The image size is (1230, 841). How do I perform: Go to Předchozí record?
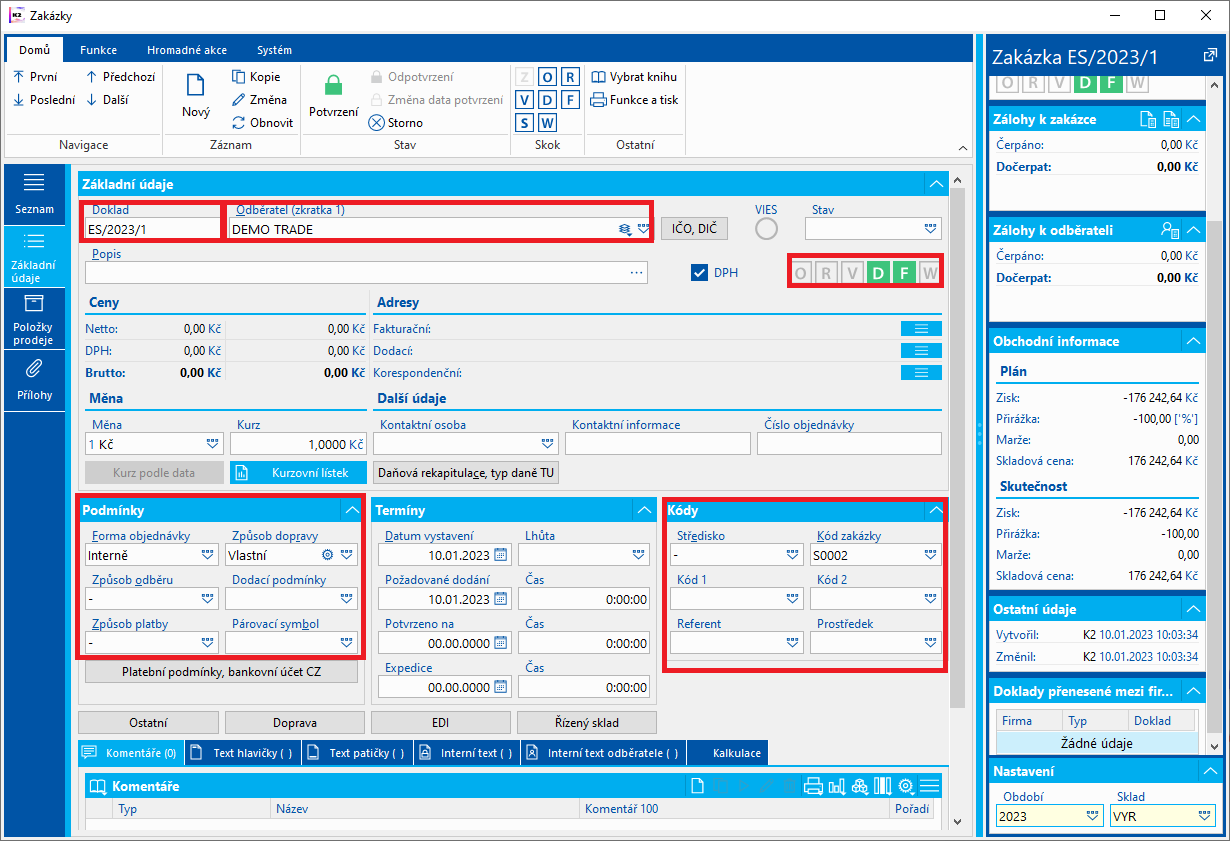click(x=120, y=77)
